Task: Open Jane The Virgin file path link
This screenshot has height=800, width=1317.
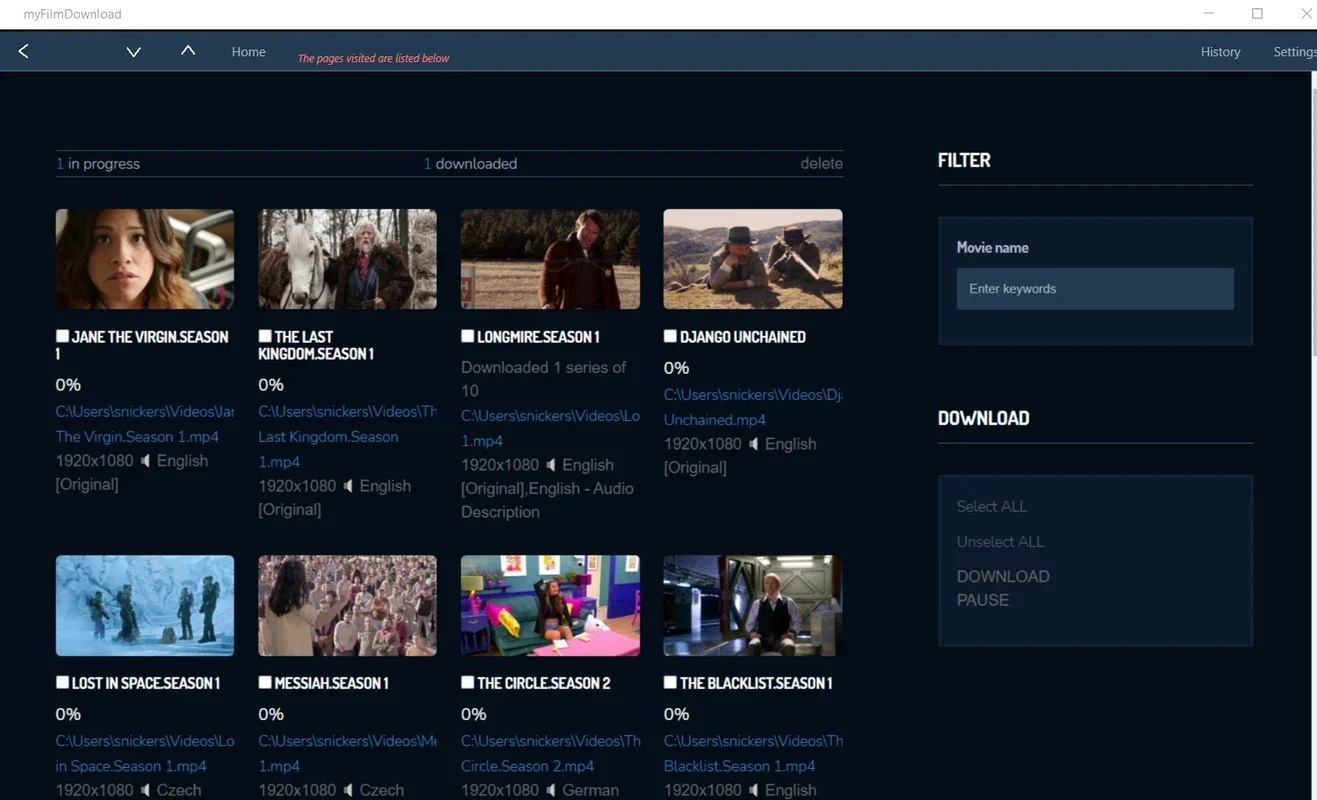Action: pyautogui.click(x=145, y=424)
